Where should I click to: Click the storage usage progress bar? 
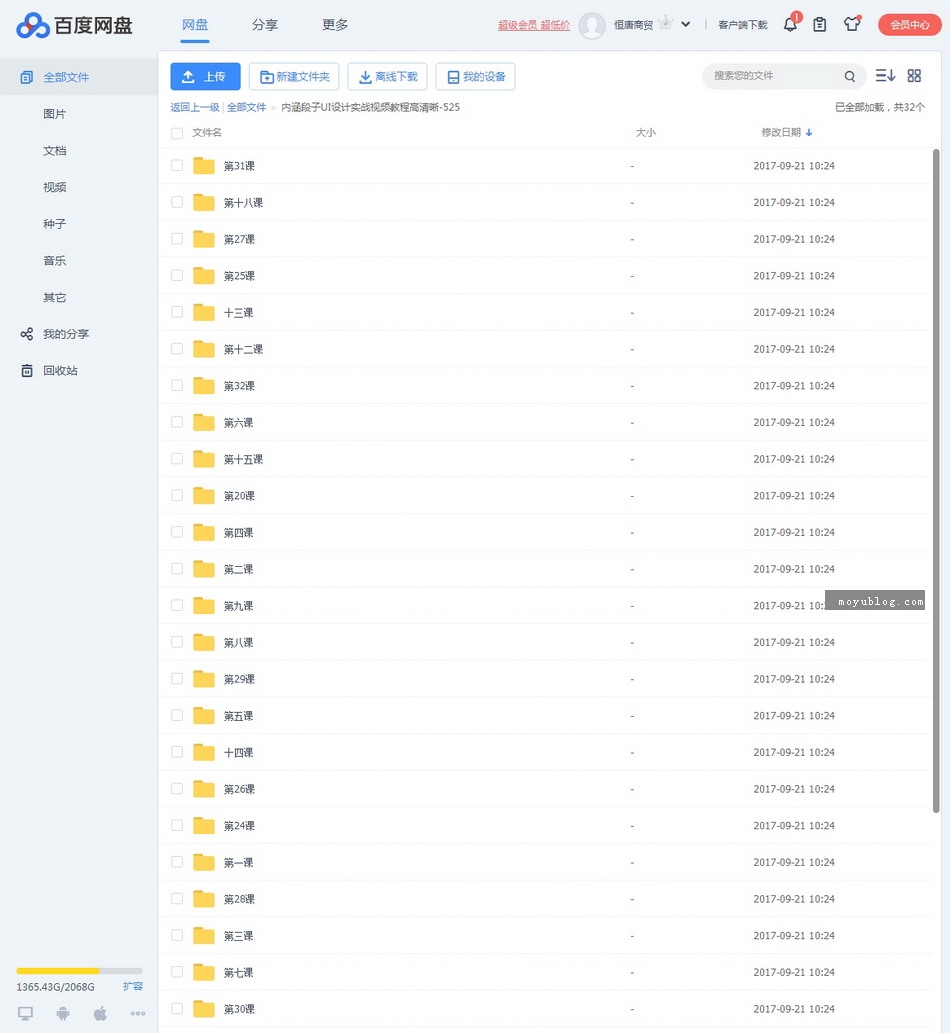point(80,971)
